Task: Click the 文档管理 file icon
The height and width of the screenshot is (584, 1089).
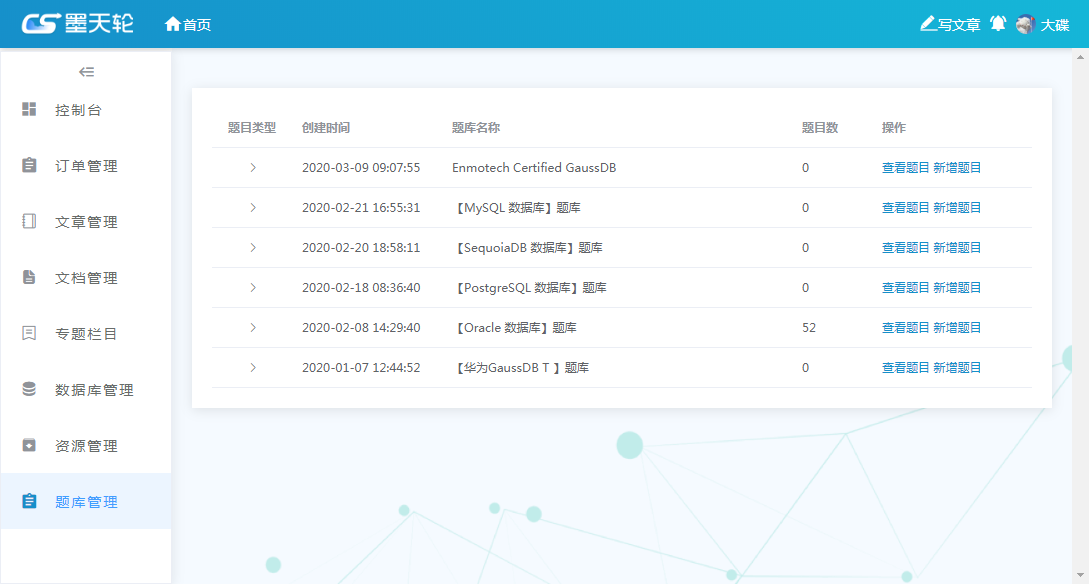Action: pyautogui.click(x=29, y=277)
